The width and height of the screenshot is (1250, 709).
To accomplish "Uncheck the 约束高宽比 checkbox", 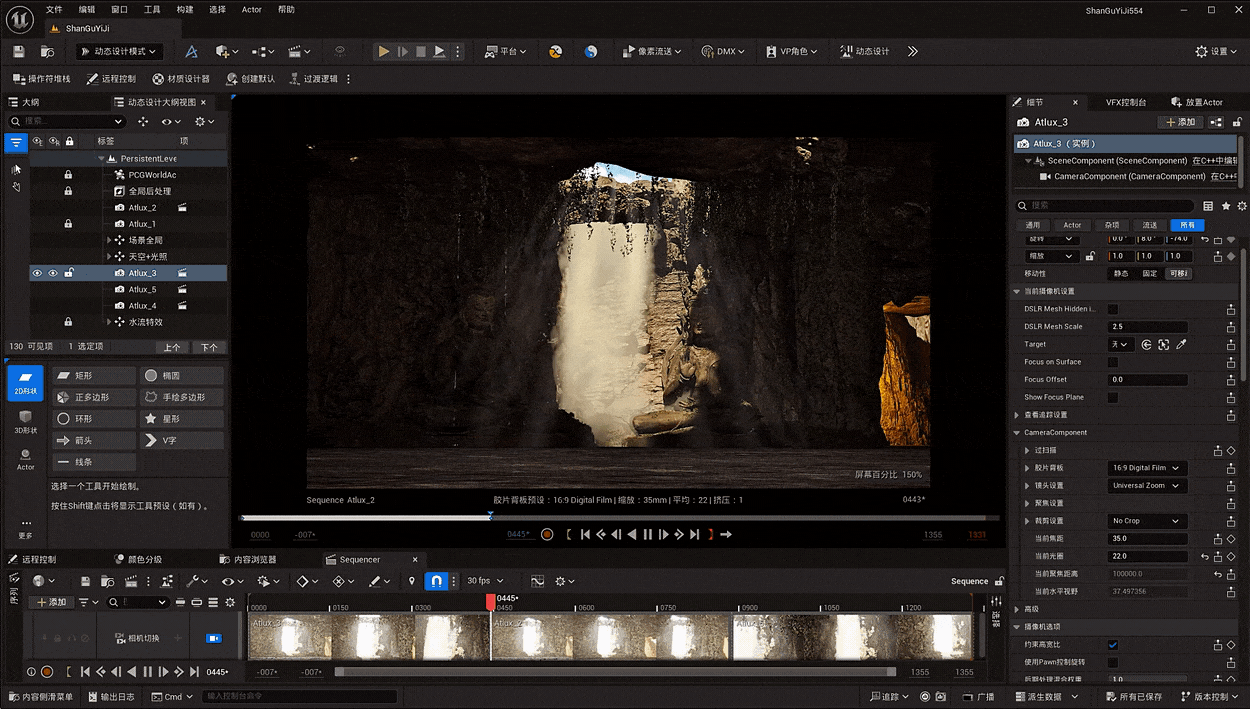I will click(1113, 645).
